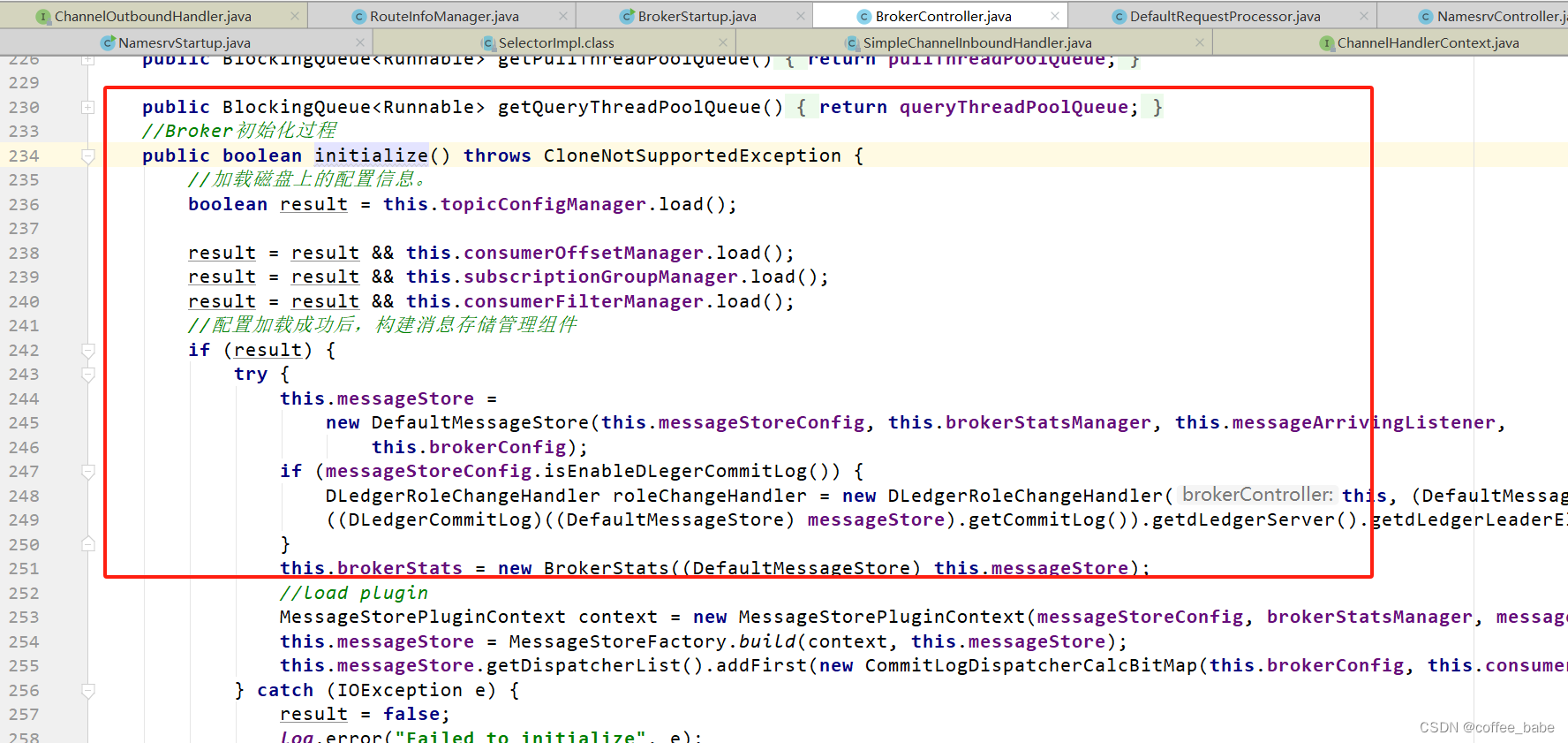Open SimpleChannelInboundHandler.java tab
Image resolution: width=1568 pixels, height=743 pixels.
click(x=977, y=42)
